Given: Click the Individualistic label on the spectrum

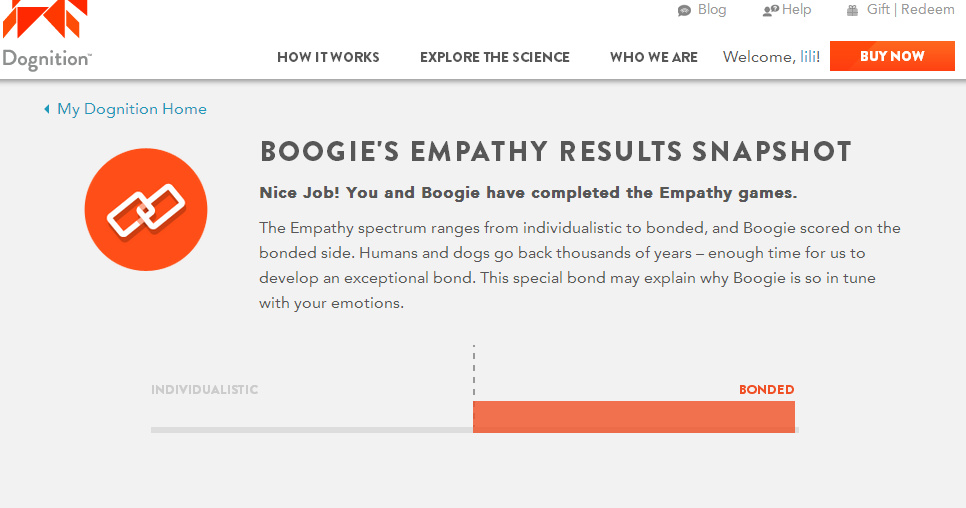Looking at the screenshot, I should [x=205, y=390].
